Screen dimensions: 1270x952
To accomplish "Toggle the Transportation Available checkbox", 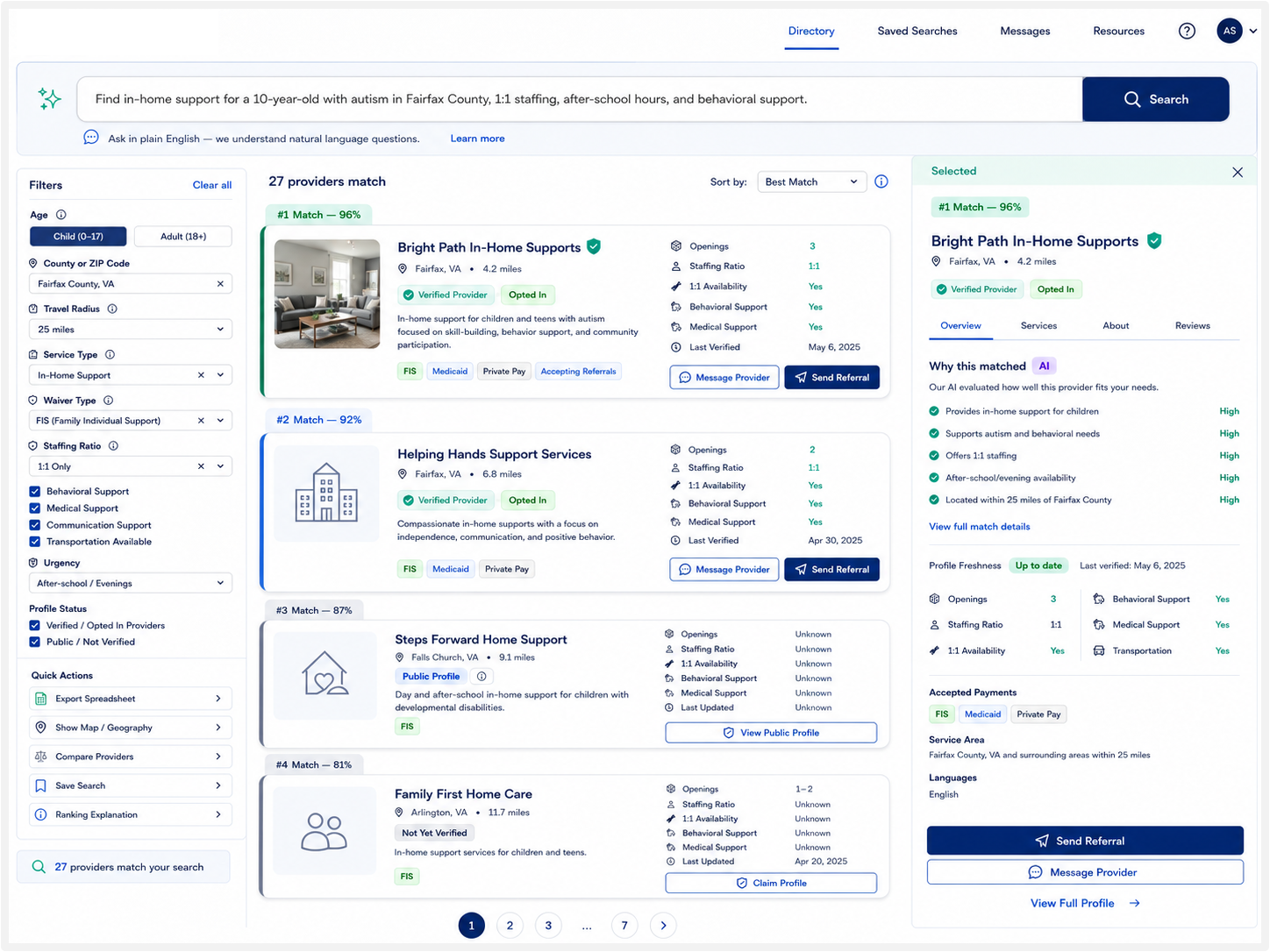I will click(x=35, y=542).
